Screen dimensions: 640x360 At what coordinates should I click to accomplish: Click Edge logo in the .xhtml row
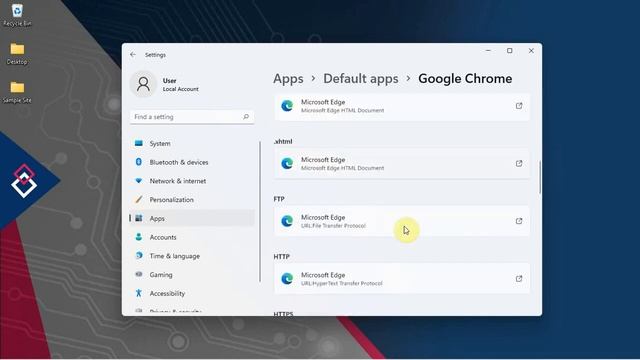pyautogui.click(x=287, y=163)
